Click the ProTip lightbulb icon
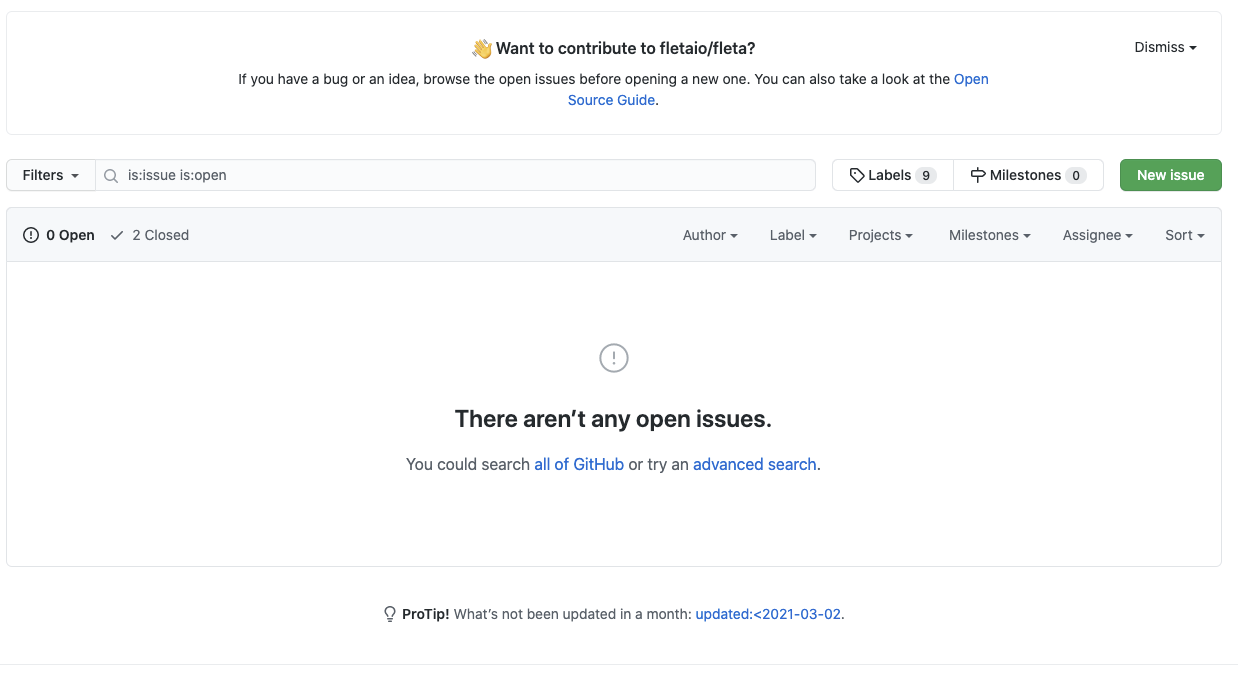1243x689 pixels. (390, 614)
